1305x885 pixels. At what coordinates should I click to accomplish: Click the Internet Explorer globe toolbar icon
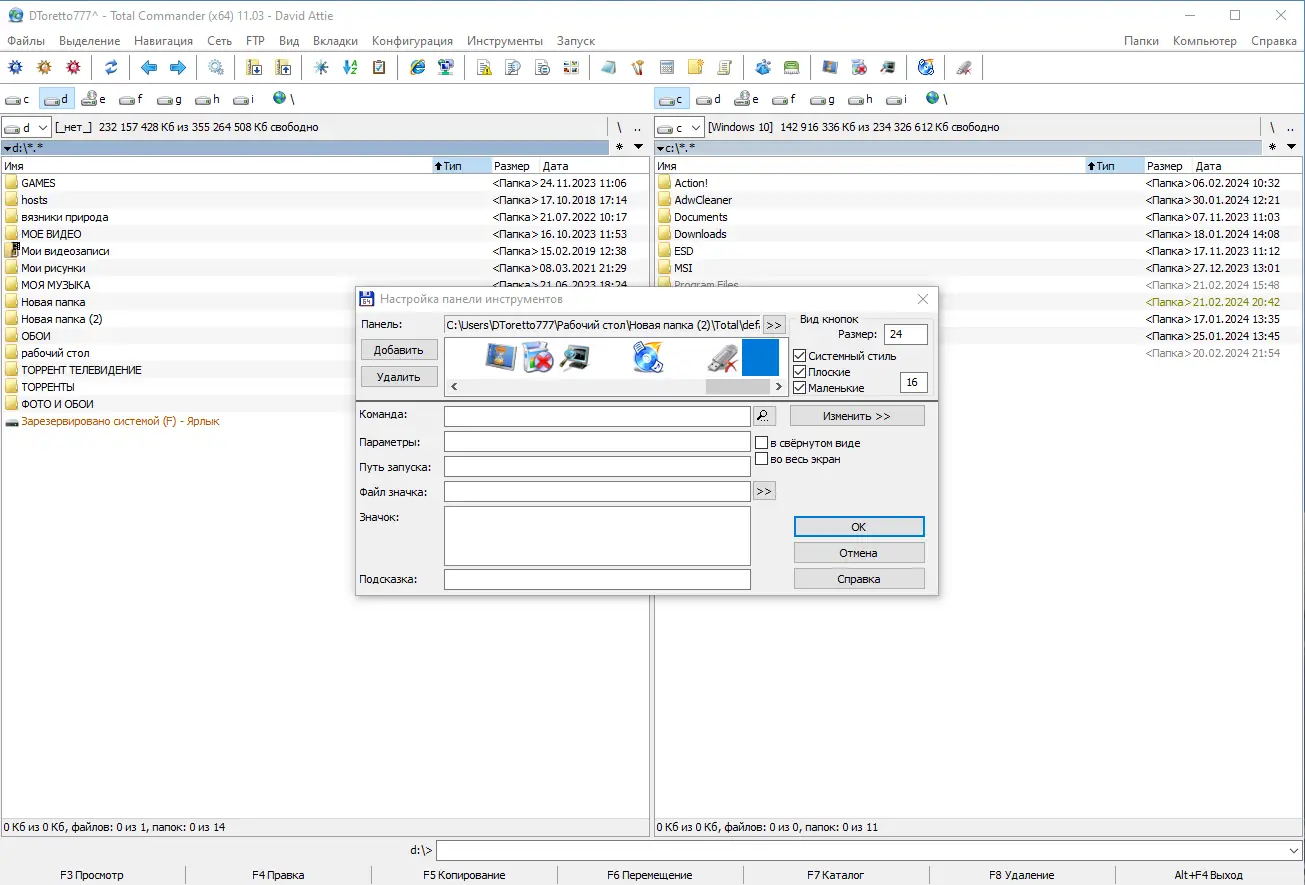click(417, 67)
